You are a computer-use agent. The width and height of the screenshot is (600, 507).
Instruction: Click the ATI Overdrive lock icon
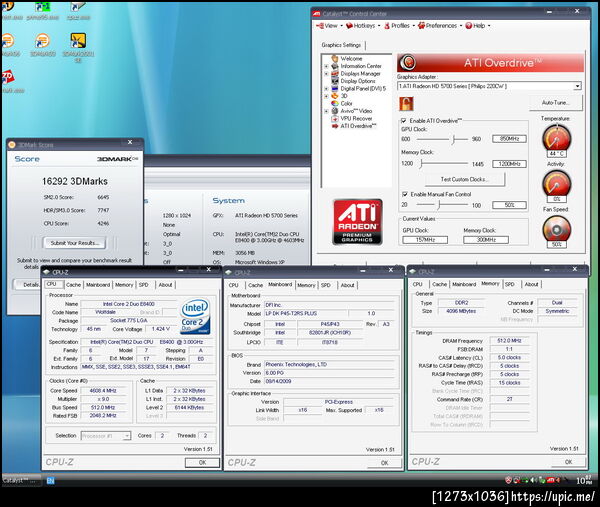tap(406, 103)
